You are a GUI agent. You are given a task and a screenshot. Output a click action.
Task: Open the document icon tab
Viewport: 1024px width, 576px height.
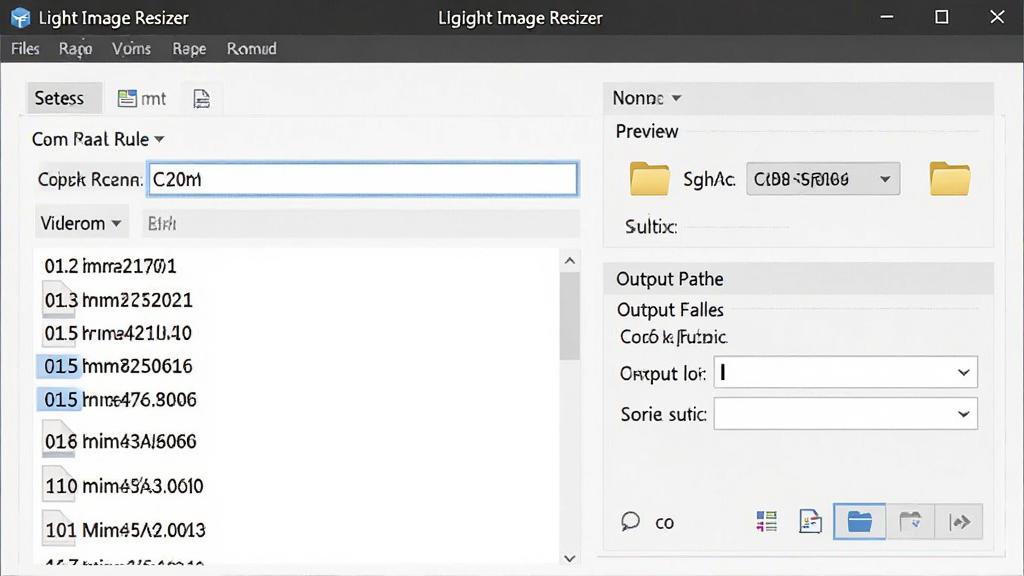(202, 99)
